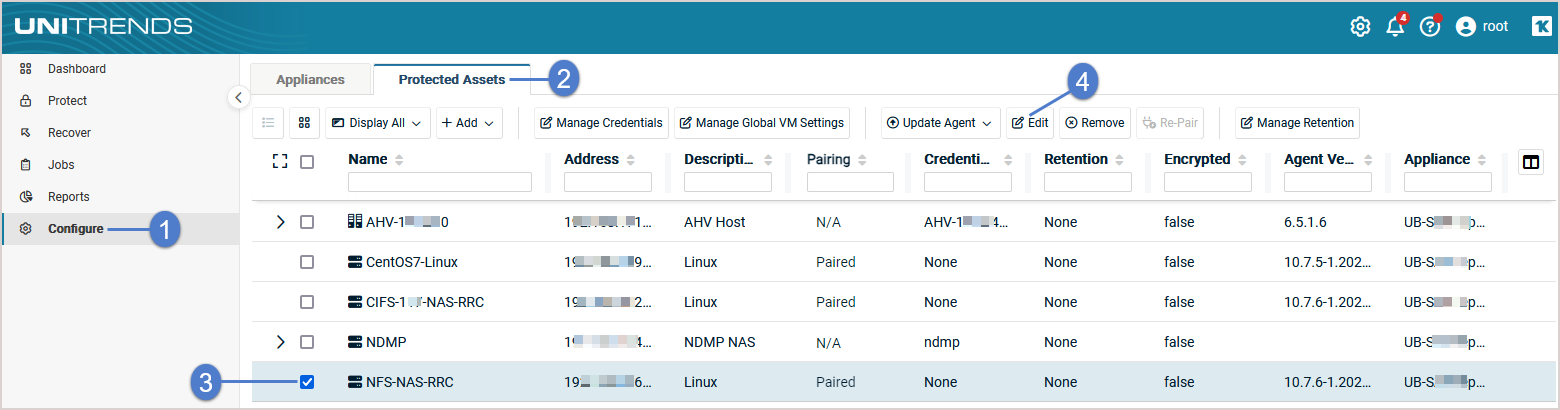Switch to grid tile view icon

[304, 123]
